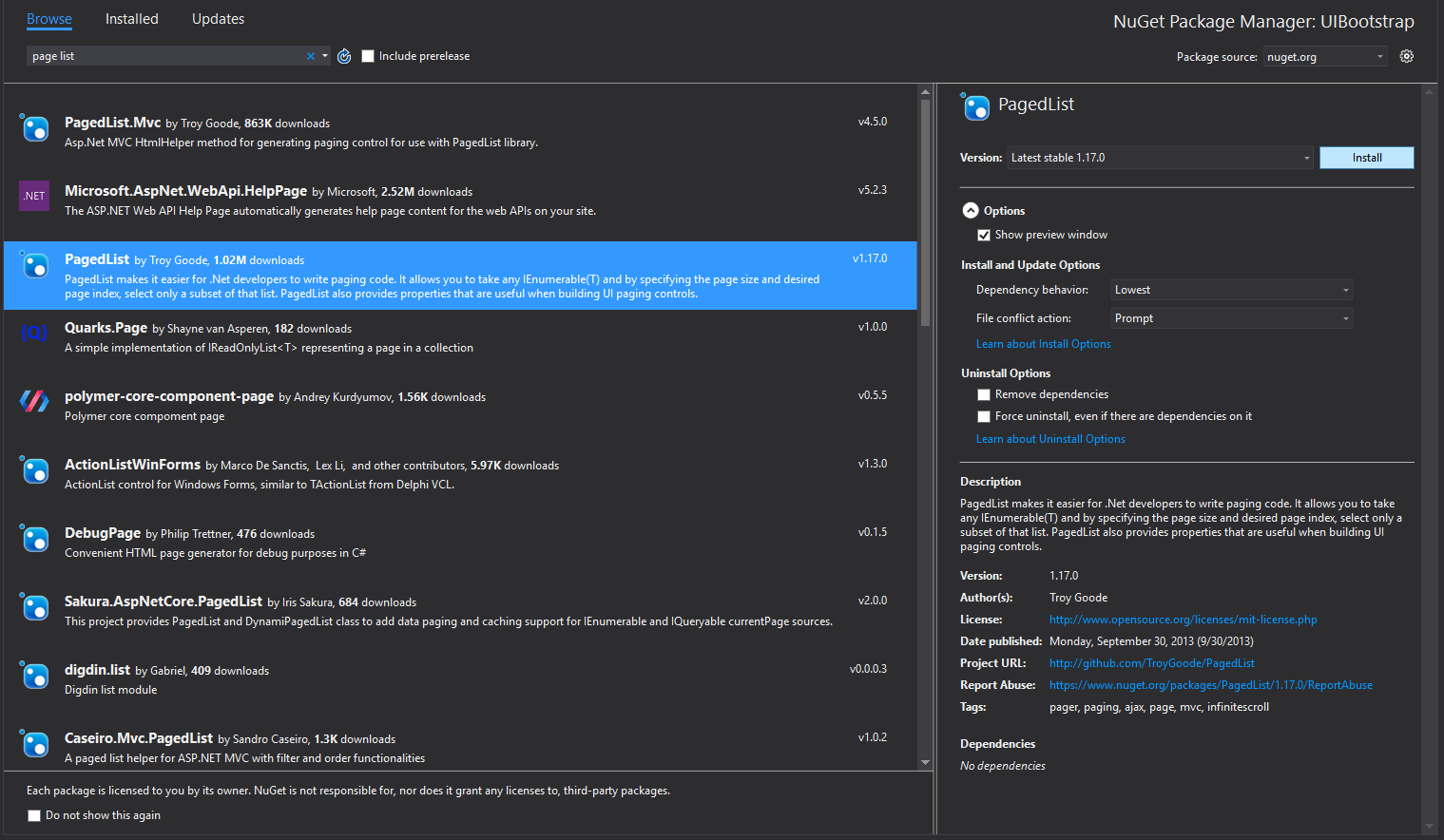
Task: Open Learn about Uninstall Options link
Action: click(1050, 439)
